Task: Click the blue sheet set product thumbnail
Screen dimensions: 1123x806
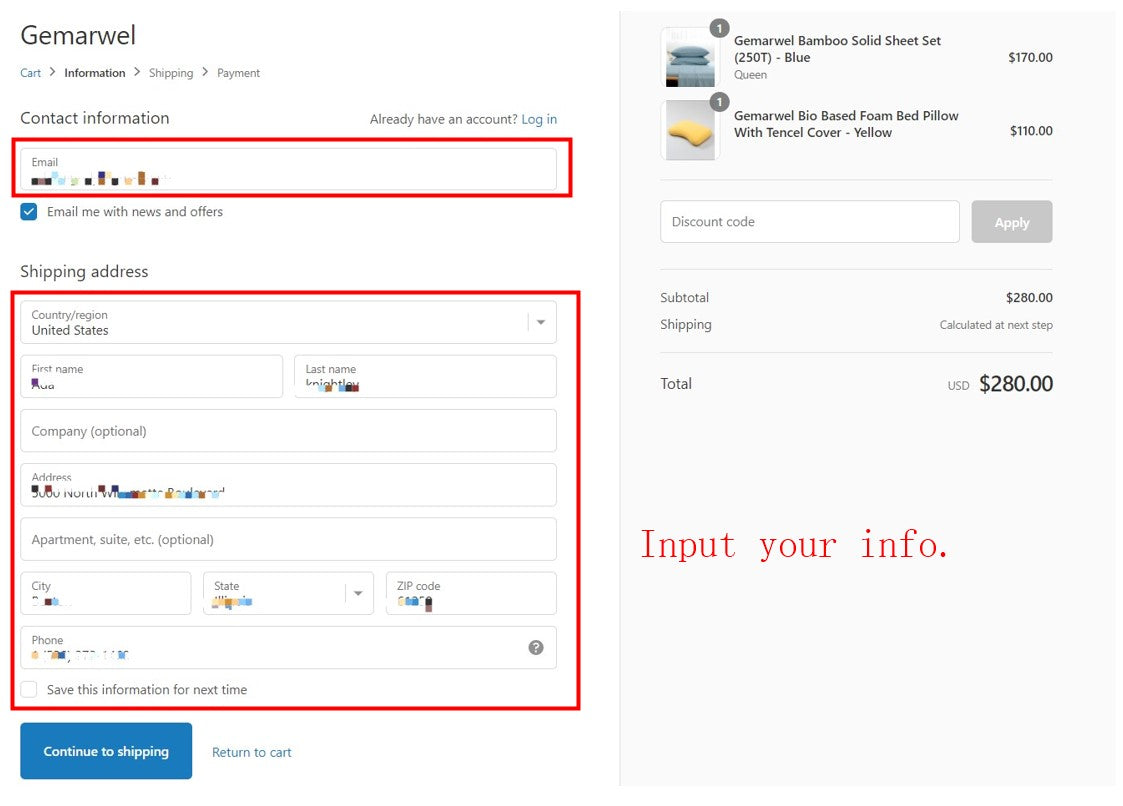Action: pyautogui.click(x=690, y=60)
